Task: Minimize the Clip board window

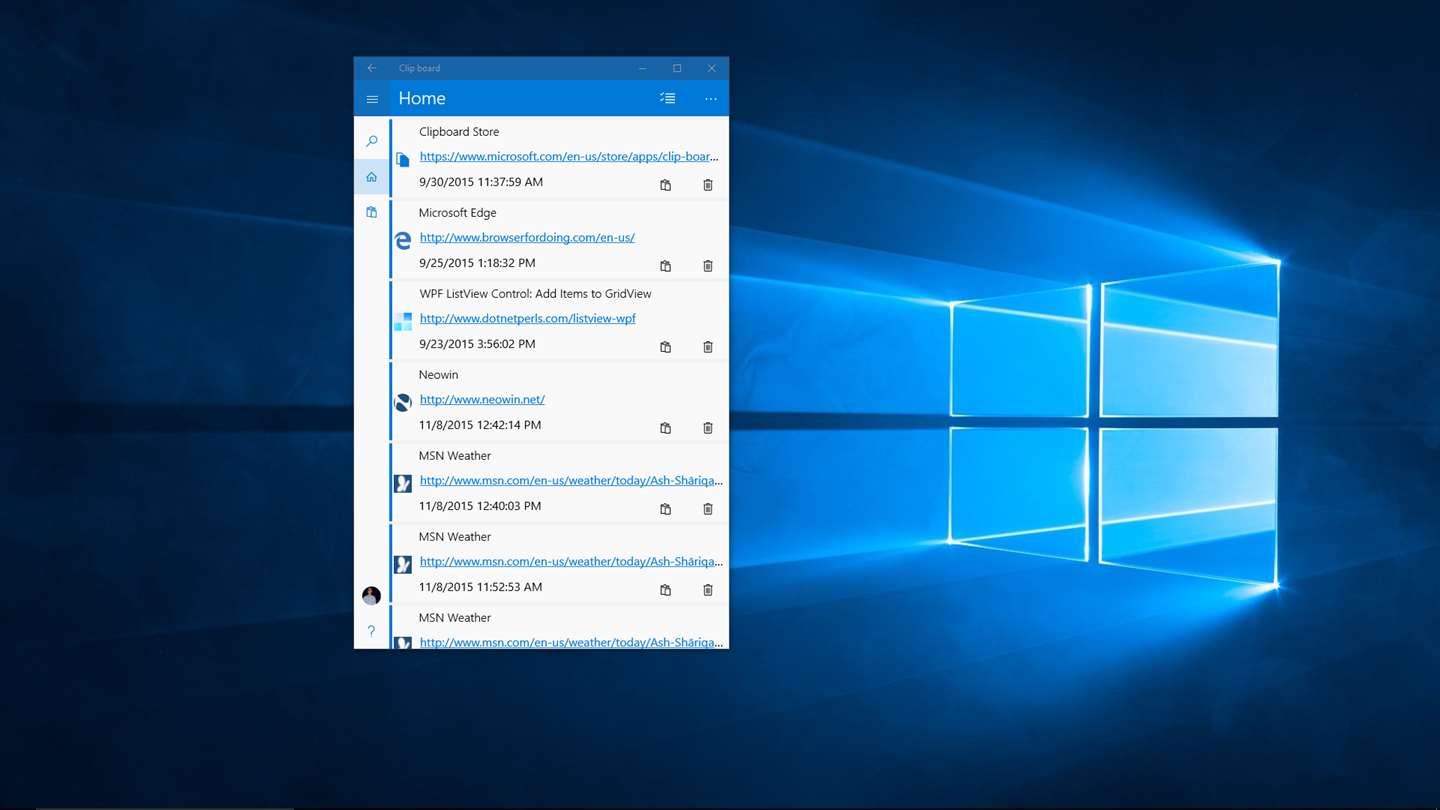Action: point(643,68)
